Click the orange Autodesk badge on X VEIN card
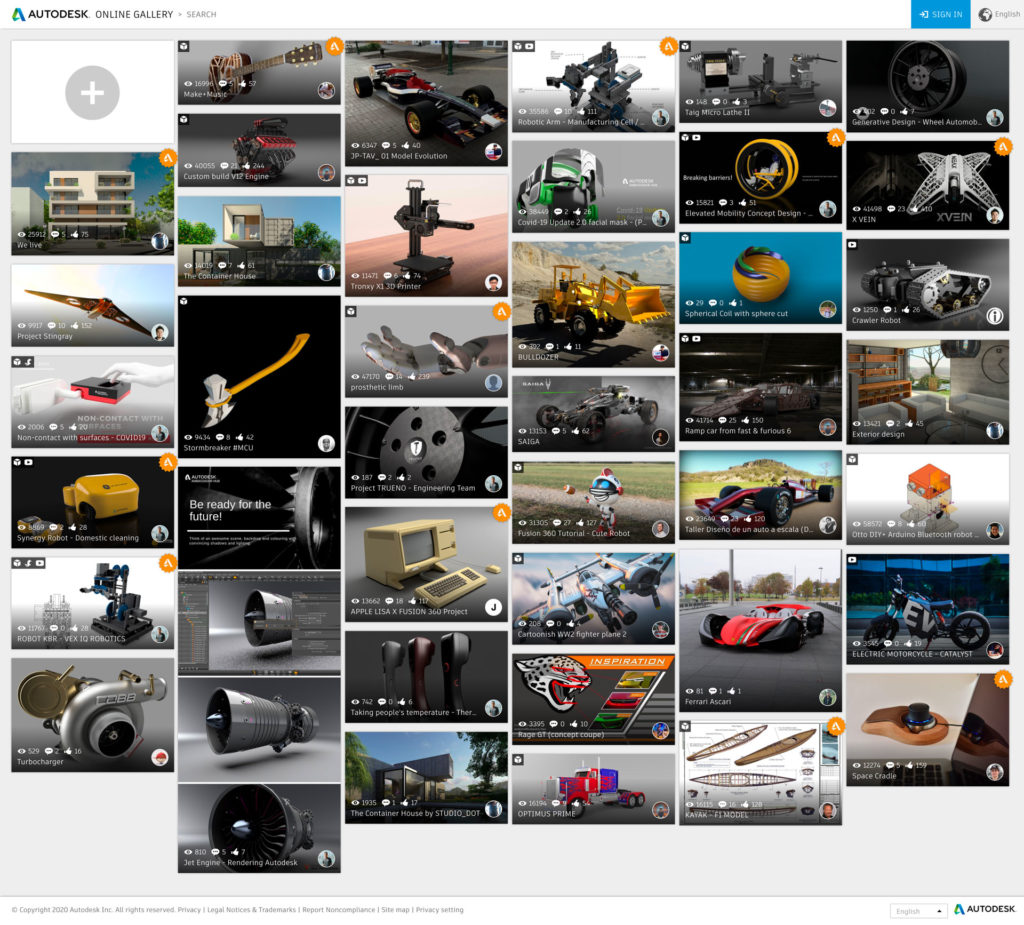 click(x=1002, y=146)
